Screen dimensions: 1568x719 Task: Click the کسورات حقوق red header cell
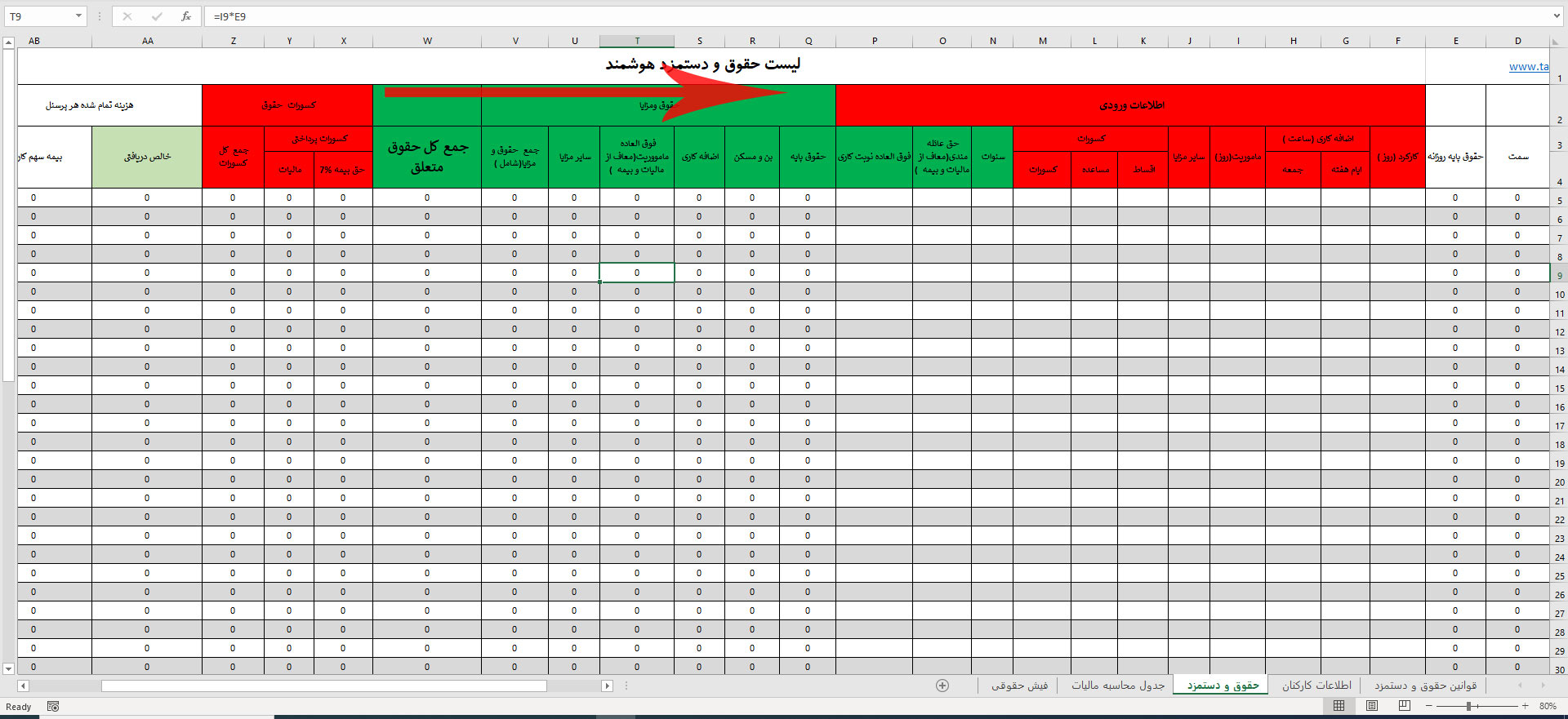287,105
